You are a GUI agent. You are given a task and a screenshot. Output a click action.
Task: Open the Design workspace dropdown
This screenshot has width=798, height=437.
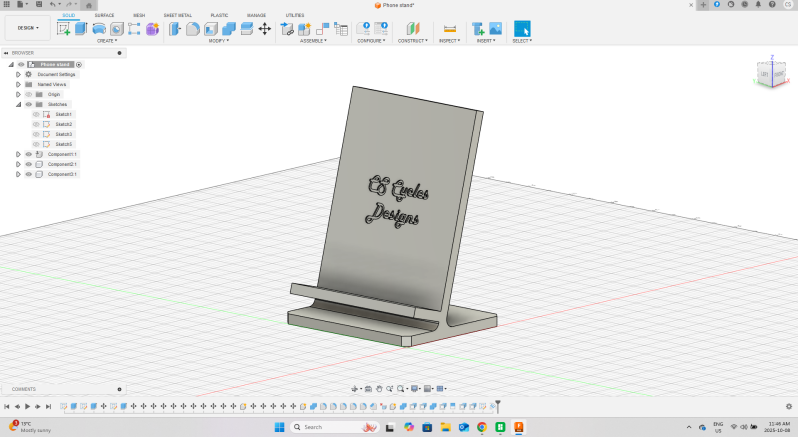point(27,28)
